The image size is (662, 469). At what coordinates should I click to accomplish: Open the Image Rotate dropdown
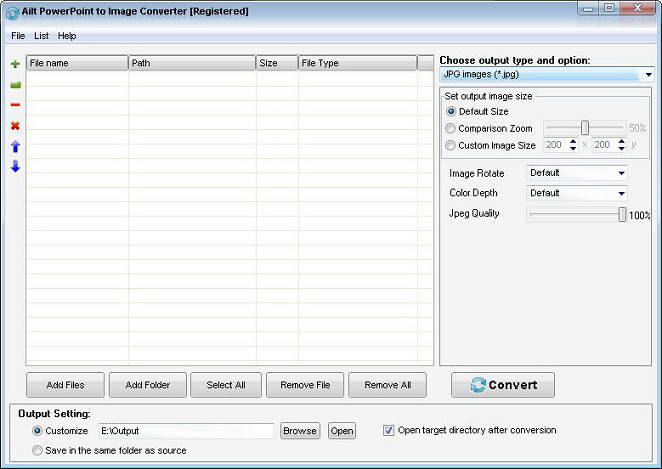[577, 173]
